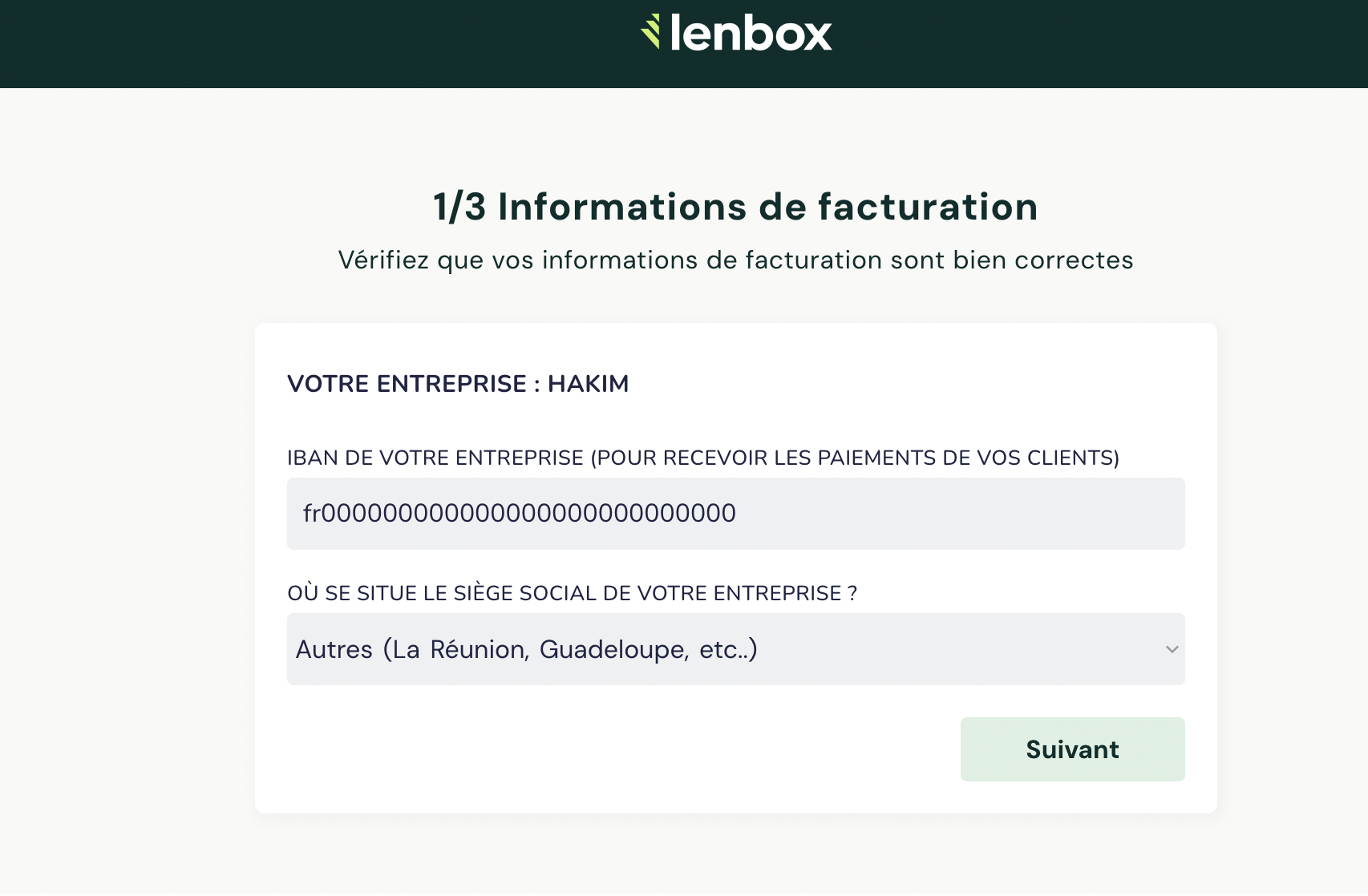This screenshot has width=1368, height=896.
Task: Click empty dark header bar left of logo
Action: [241, 43]
